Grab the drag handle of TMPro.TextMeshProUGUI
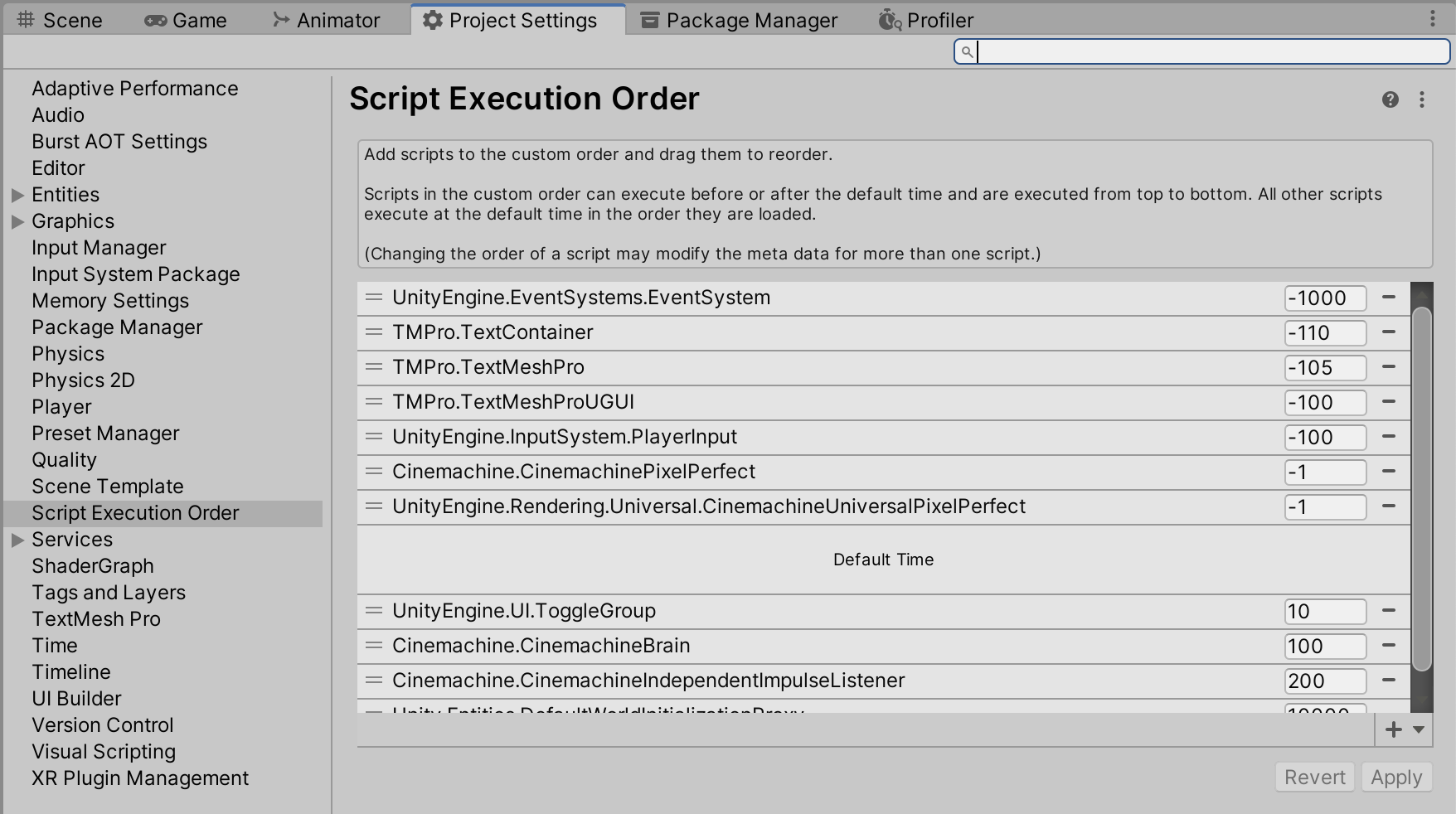The width and height of the screenshot is (1456, 814). click(374, 401)
